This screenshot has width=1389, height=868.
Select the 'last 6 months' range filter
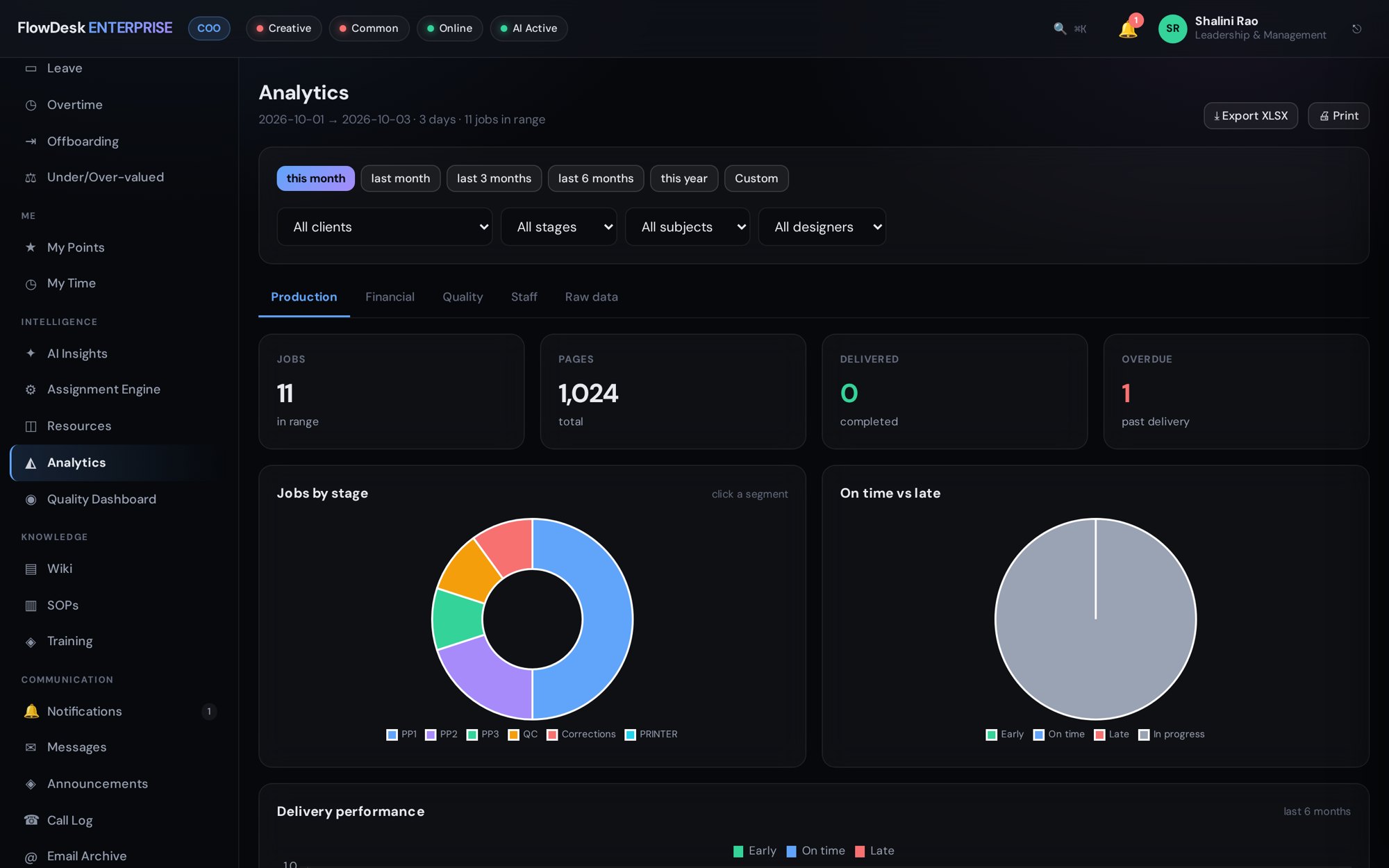(x=596, y=178)
